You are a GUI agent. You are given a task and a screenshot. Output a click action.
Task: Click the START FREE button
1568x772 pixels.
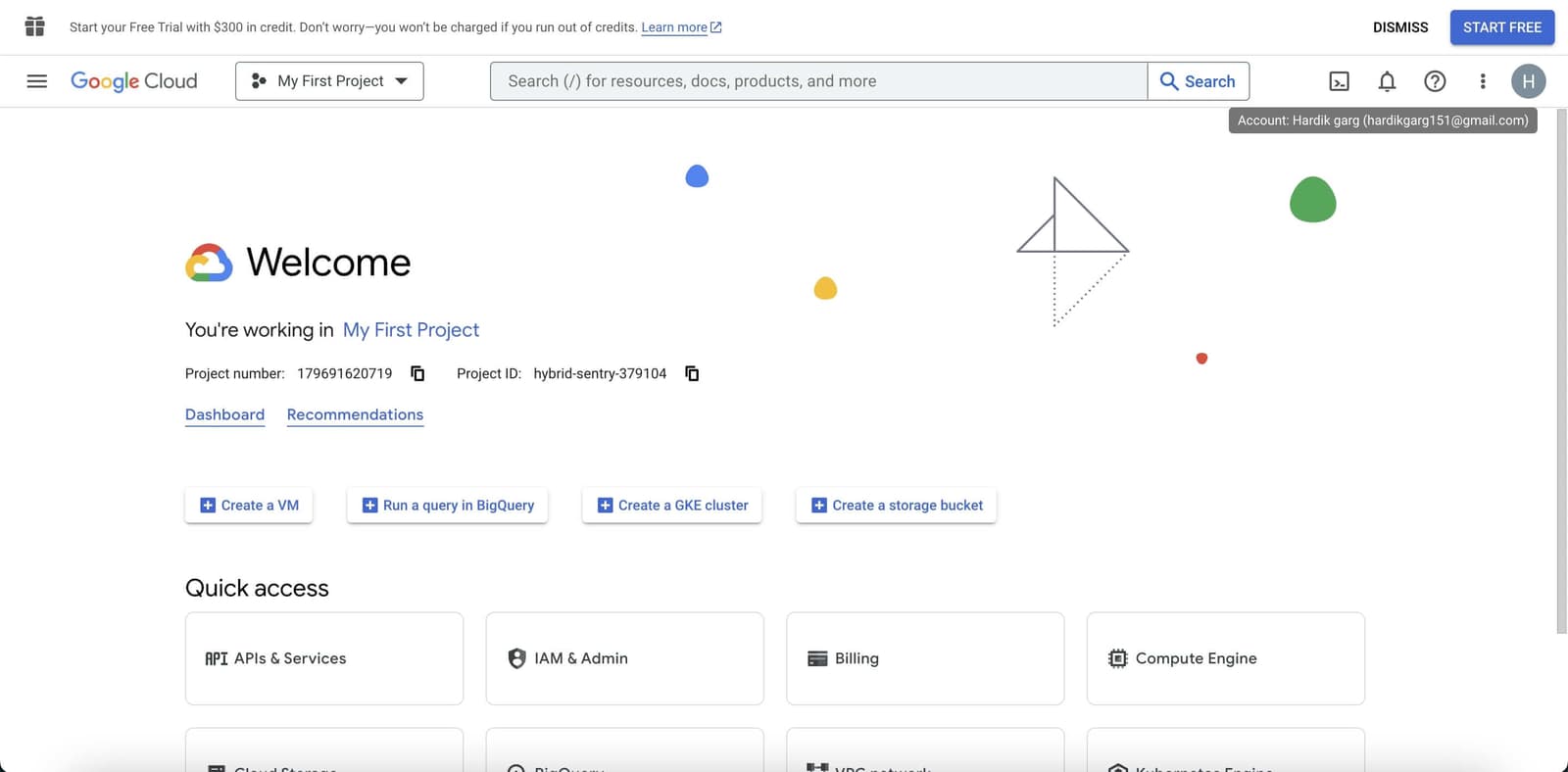[x=1502, y=27]
